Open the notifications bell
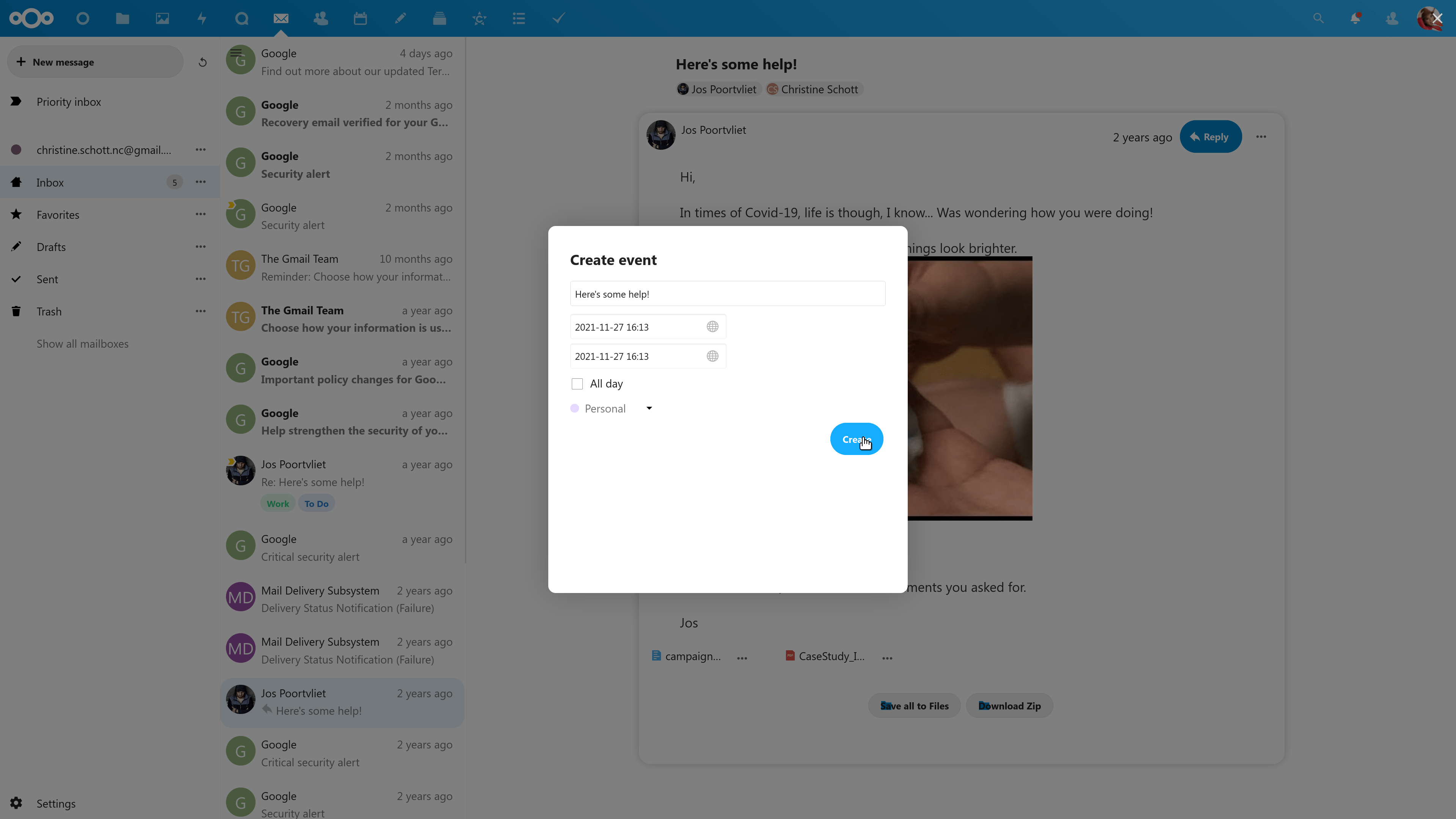The width and height of the screenshot is (1456, 819). pyautogui.click(x=1356, y=19)
